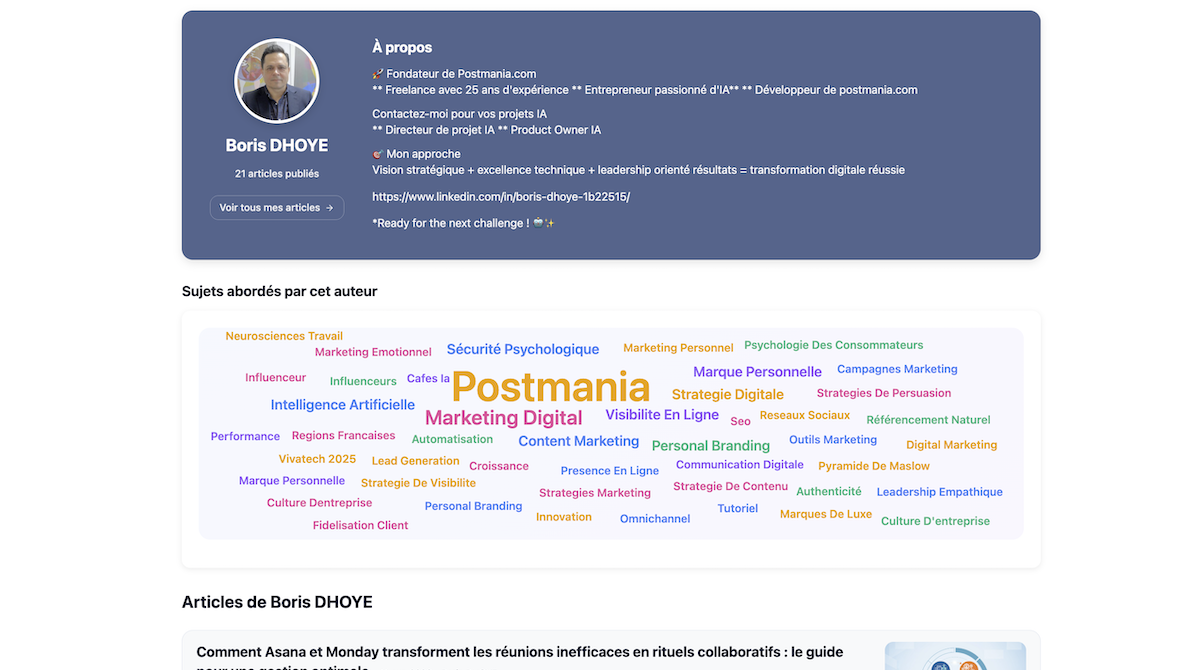
Task: Open the LinkedIn profile URL
Action: click(501, 197)
